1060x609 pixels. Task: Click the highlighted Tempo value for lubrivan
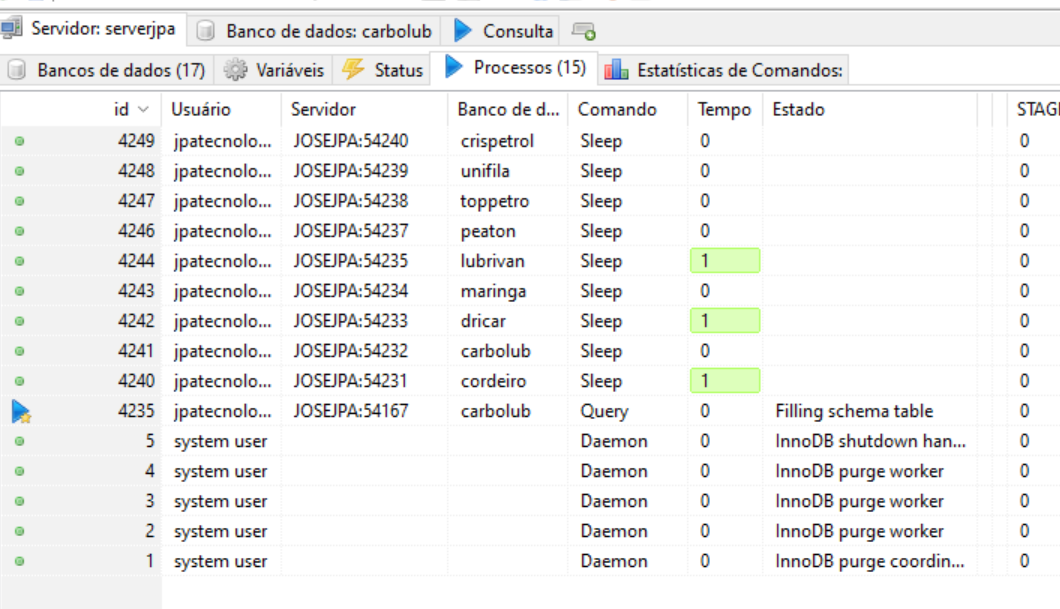tap(725, 261)
